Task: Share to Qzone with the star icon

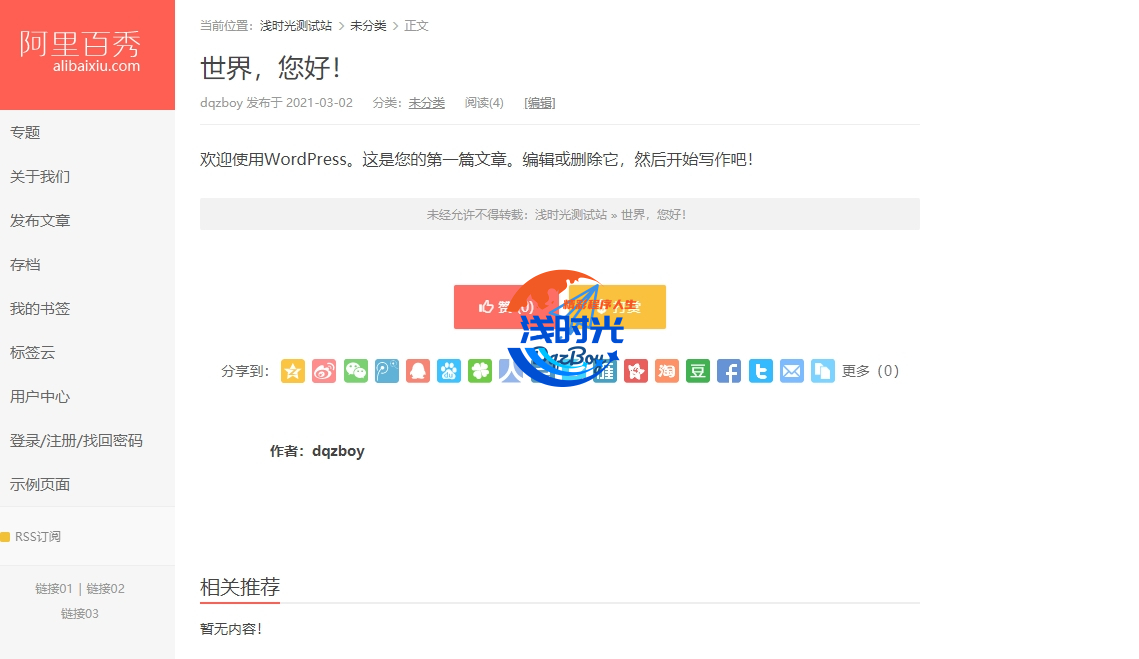Action: (x=293, y=371)
